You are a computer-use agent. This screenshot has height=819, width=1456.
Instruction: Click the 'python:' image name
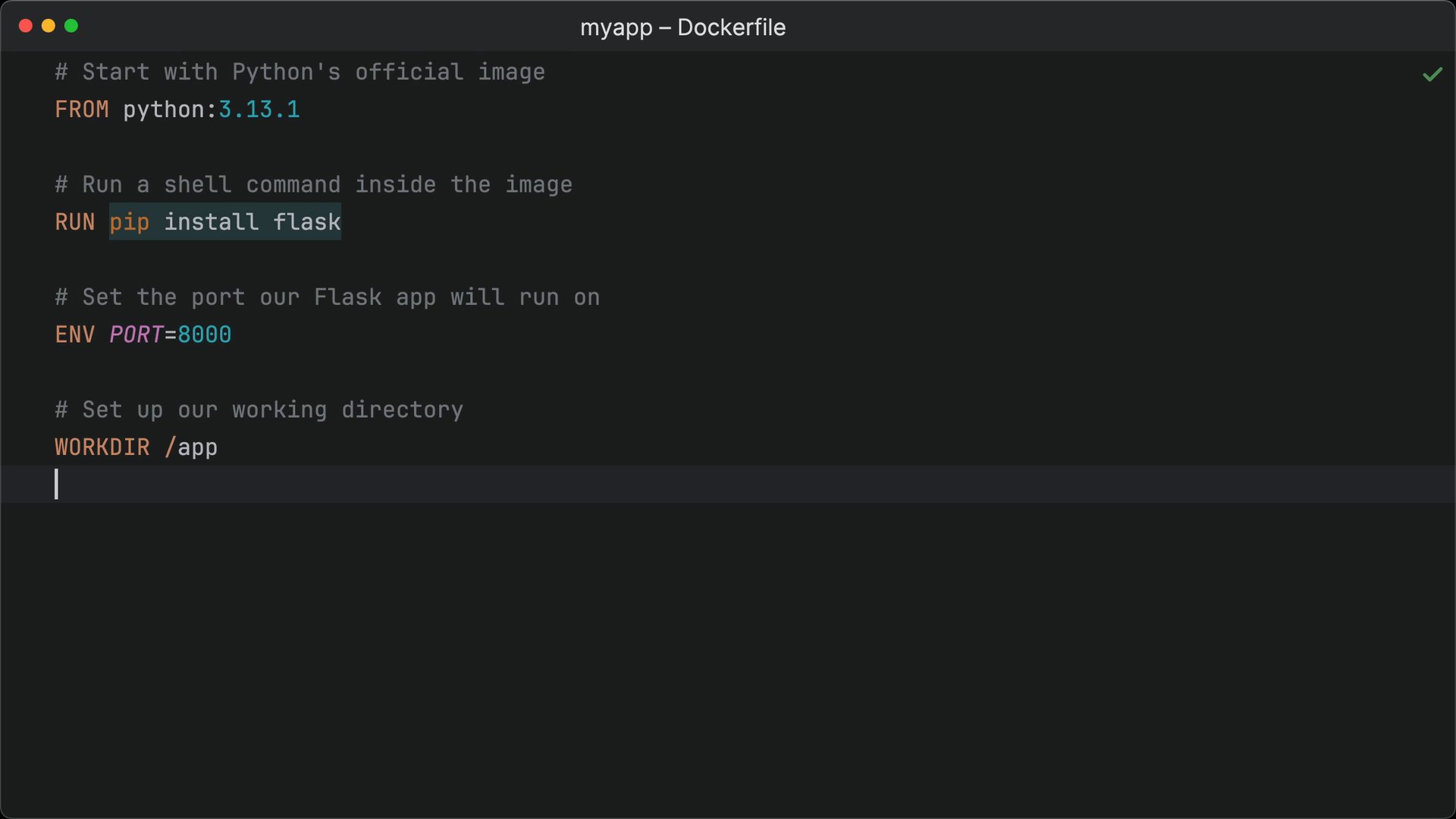coord(171,110)
